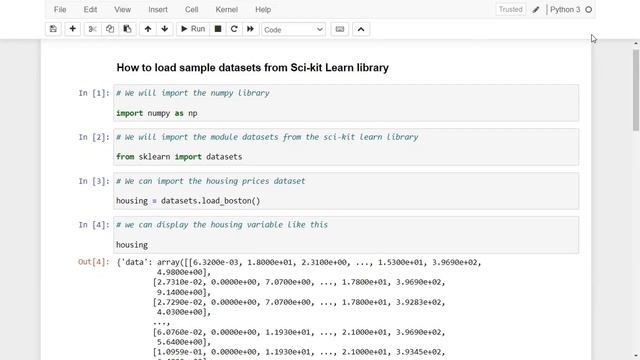Open the Kernel menu
Image resolution: width=640 pixels, height=360 pixels.
tap(227, 9)
